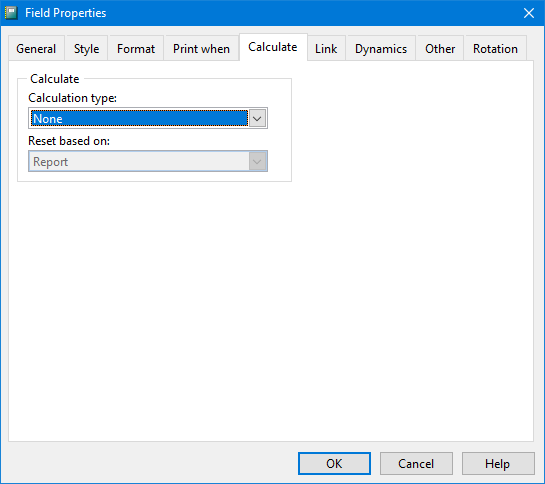
Task: Expand the Reset based on dropdown arrow
Action: pos(257,161)
